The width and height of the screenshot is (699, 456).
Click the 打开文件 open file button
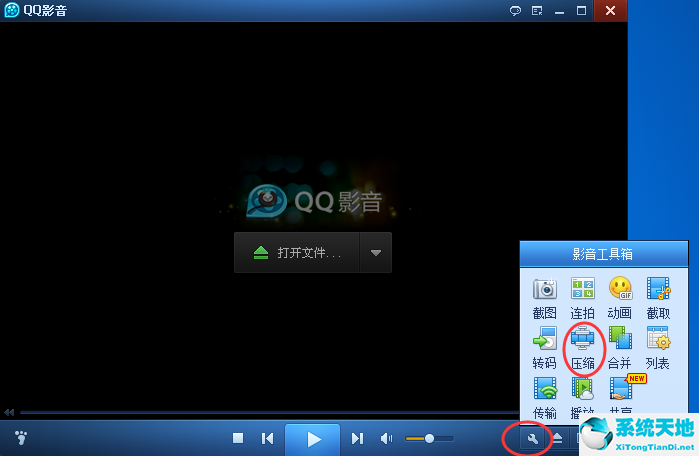298,253
